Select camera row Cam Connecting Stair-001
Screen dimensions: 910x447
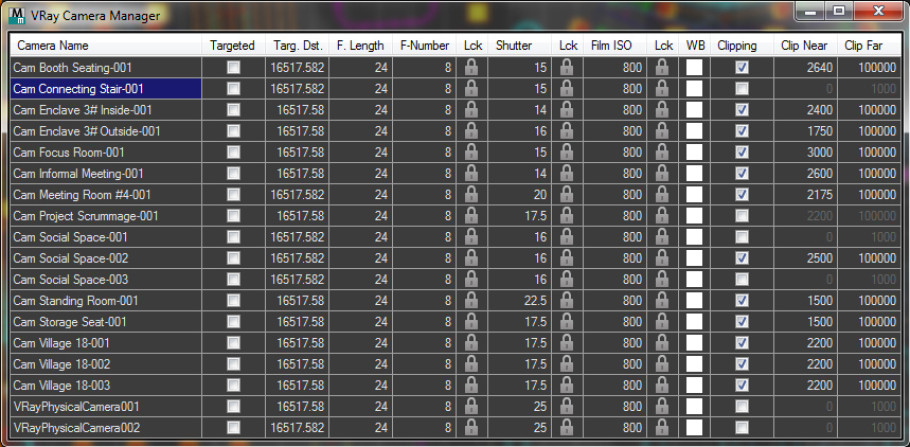pyautogui.click(x=106, y=89)
